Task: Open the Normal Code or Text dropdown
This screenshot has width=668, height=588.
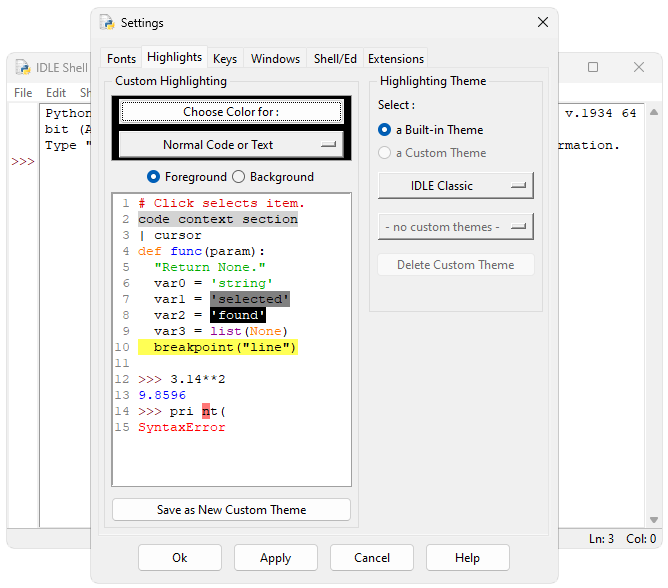Action: pyautogui.click(x=231, y=145)
